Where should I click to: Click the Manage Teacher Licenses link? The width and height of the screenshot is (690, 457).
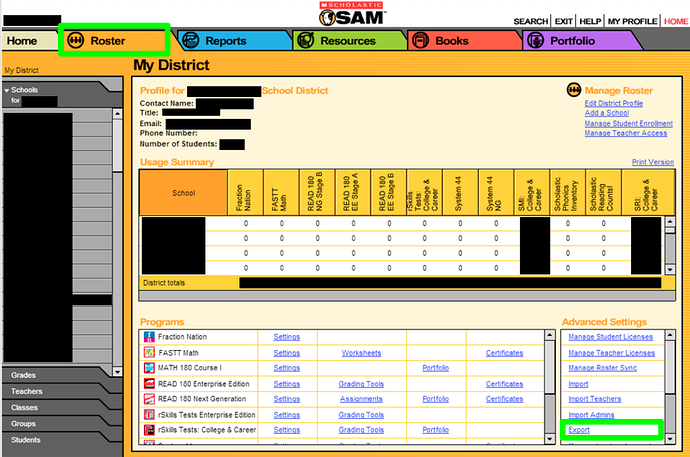611,353
